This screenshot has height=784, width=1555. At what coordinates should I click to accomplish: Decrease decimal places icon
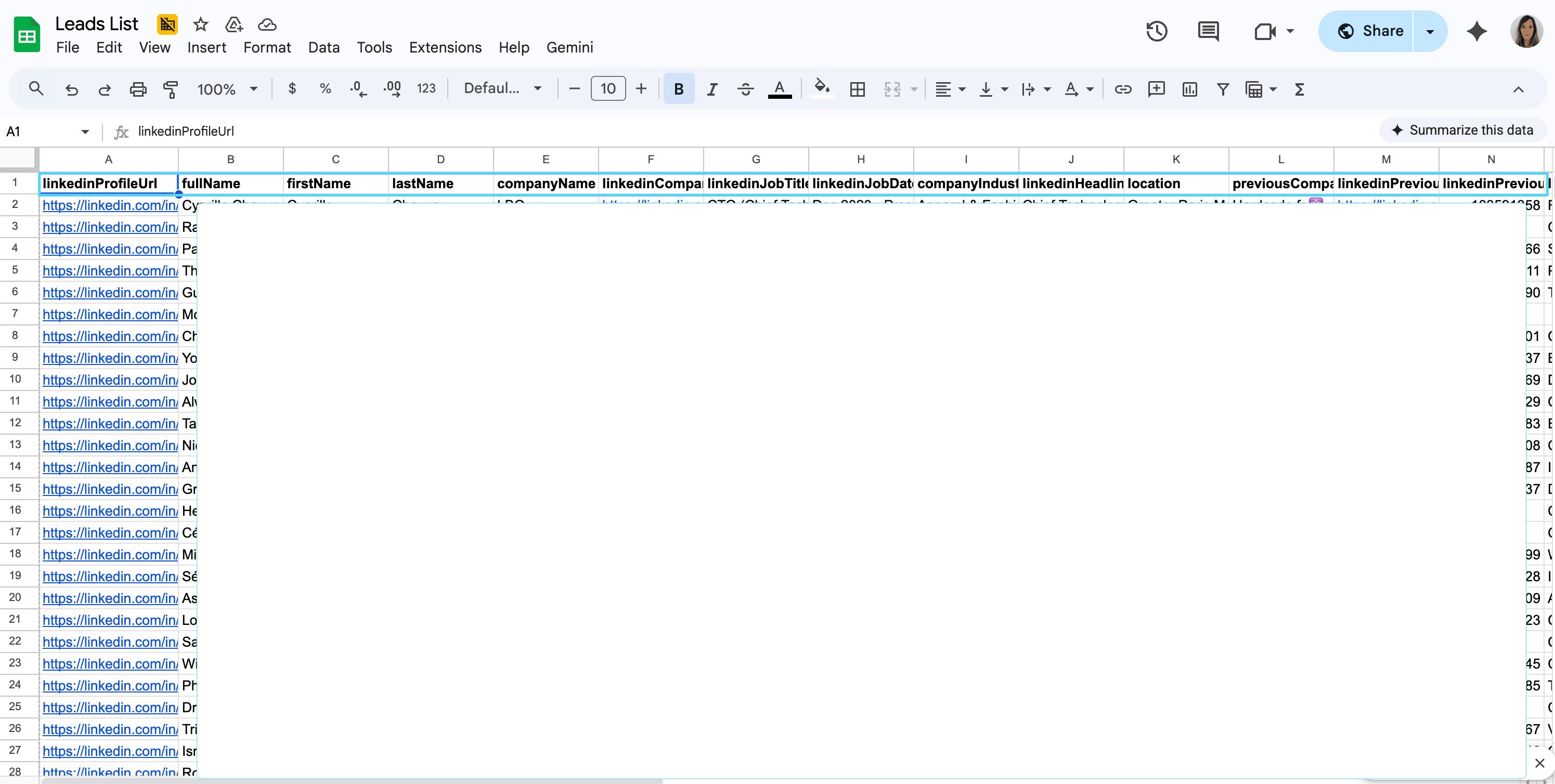[x=358, y=89]
